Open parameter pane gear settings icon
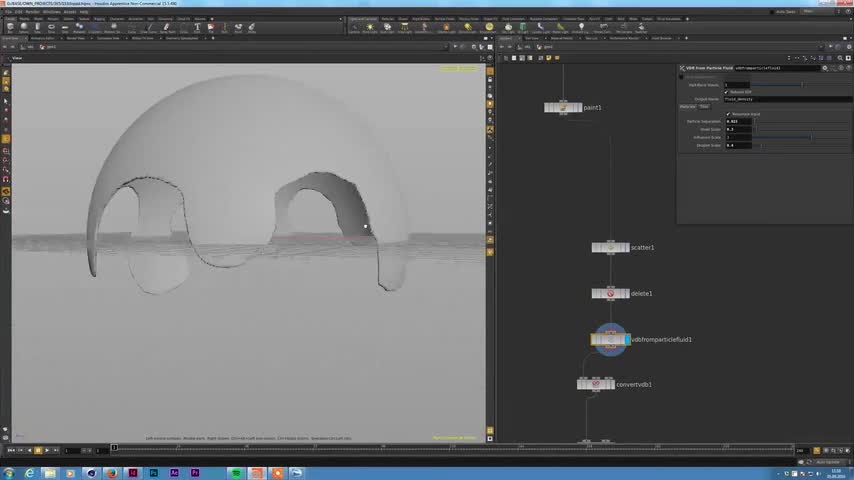Screen dimensions: 854x480 click(x=825, y=68)
